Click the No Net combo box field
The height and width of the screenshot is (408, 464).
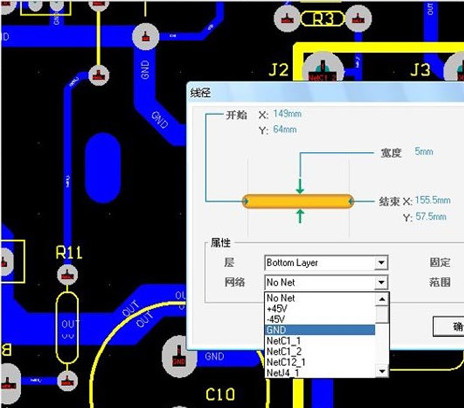[326, 283]
